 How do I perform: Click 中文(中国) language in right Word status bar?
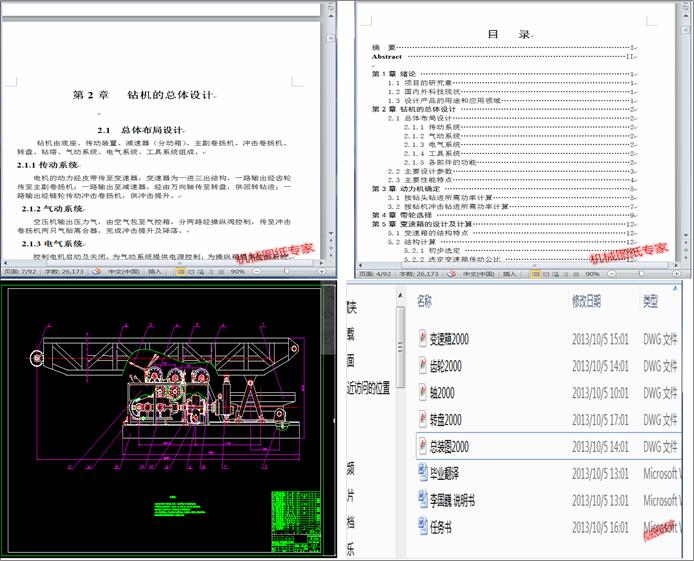[x=479, y=274]
